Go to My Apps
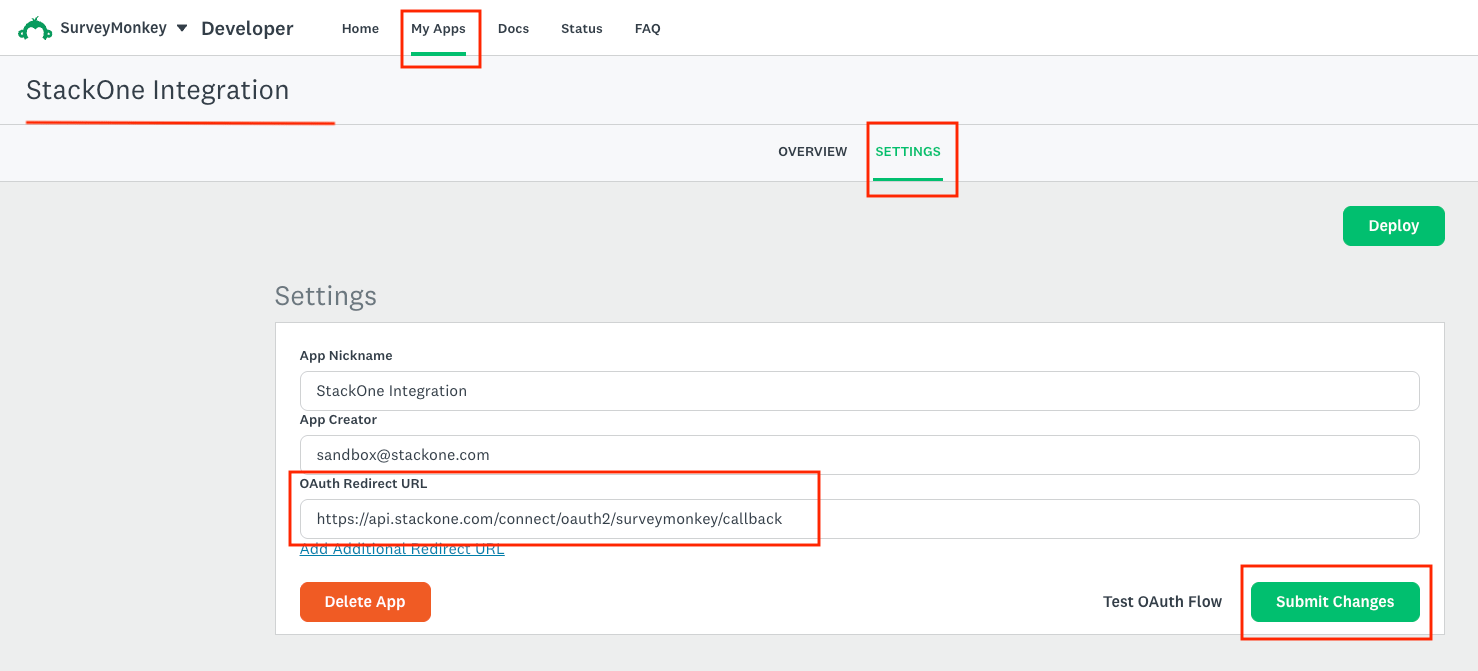Viewport: 1478px width, 671px height. click(438, 29)
